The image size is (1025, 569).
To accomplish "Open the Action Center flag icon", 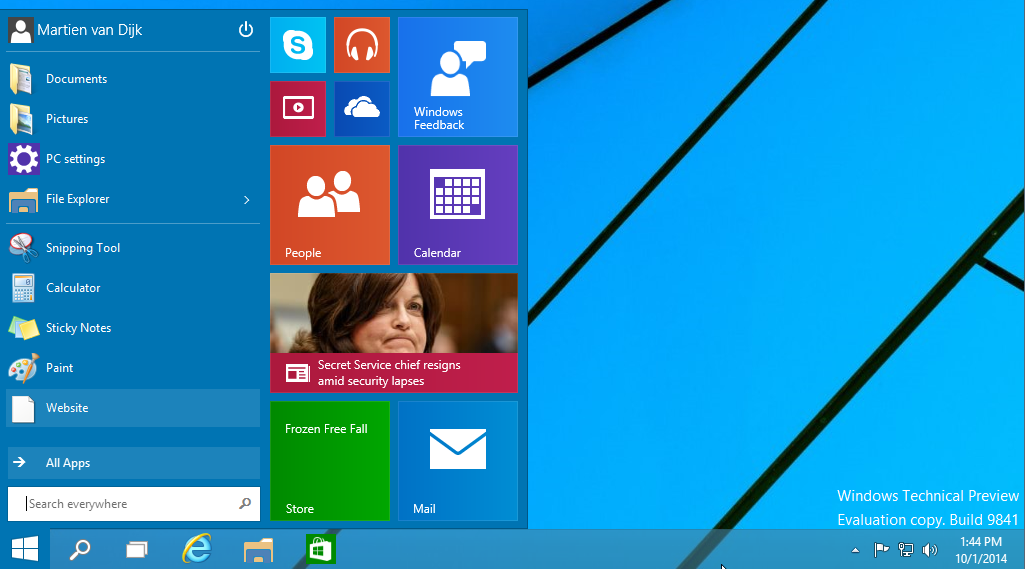I will 881,550.
